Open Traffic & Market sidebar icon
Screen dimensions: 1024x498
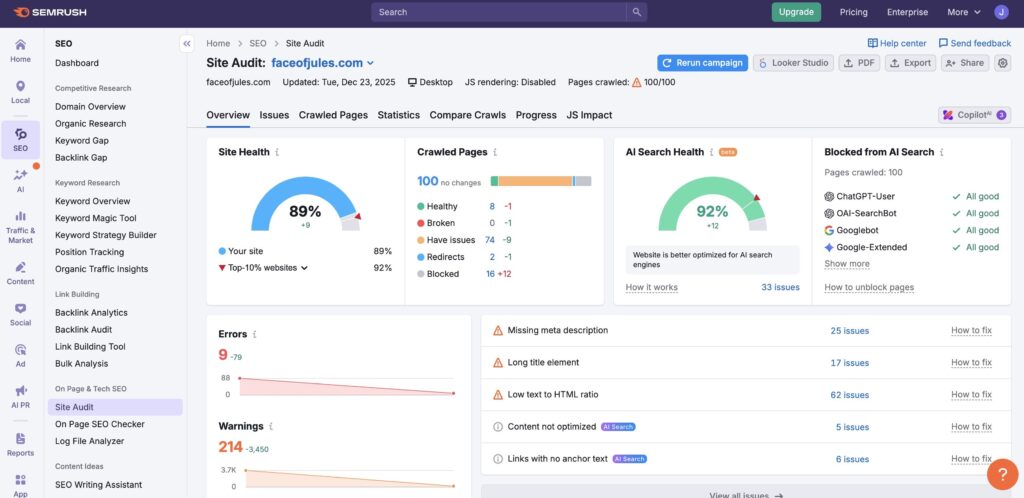pyautogui.click(x=20, y=227)
